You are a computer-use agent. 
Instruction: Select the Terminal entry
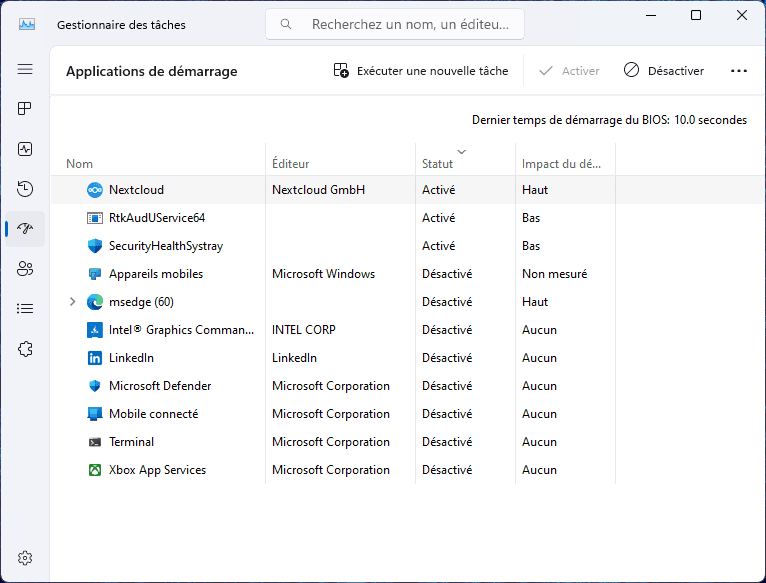point(131,442)
